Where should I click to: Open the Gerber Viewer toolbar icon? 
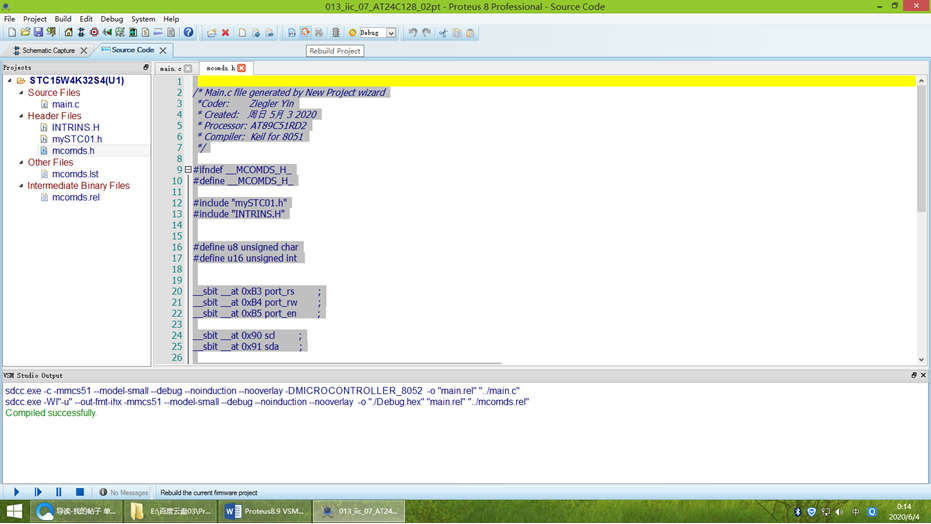coord(120,33)
